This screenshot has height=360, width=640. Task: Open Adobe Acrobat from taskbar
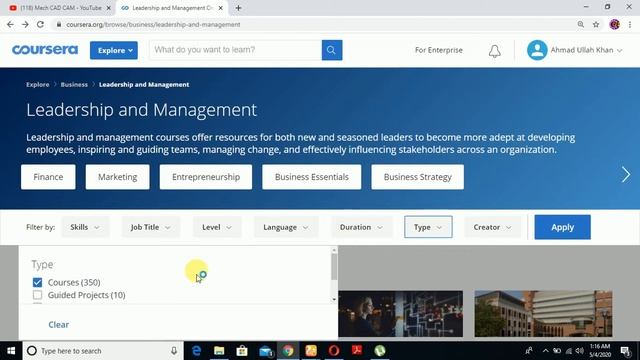click(357, 351)
